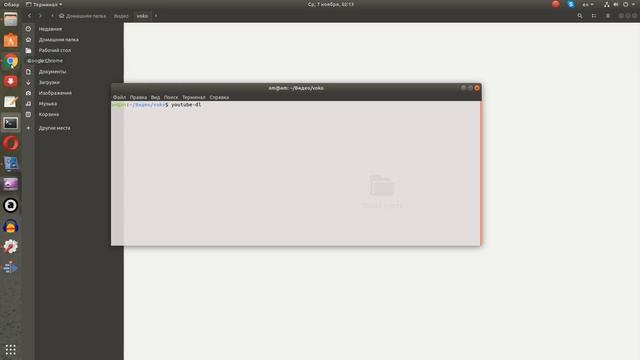Close the Terminal window

[x=477, y=88]
